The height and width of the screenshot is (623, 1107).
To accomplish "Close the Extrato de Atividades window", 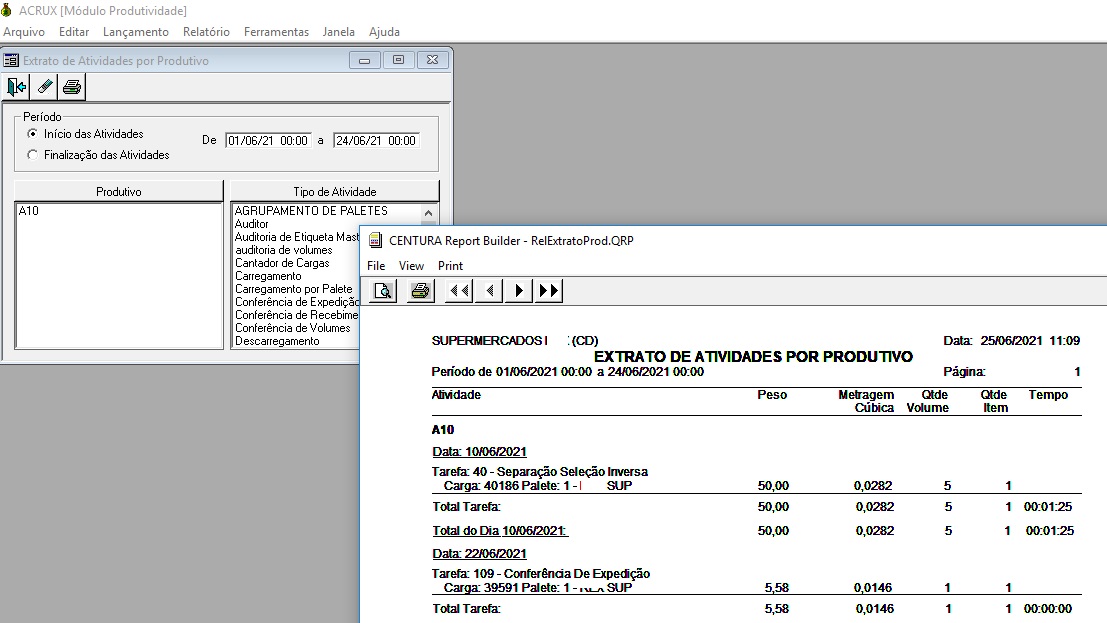I will (433, 60).
